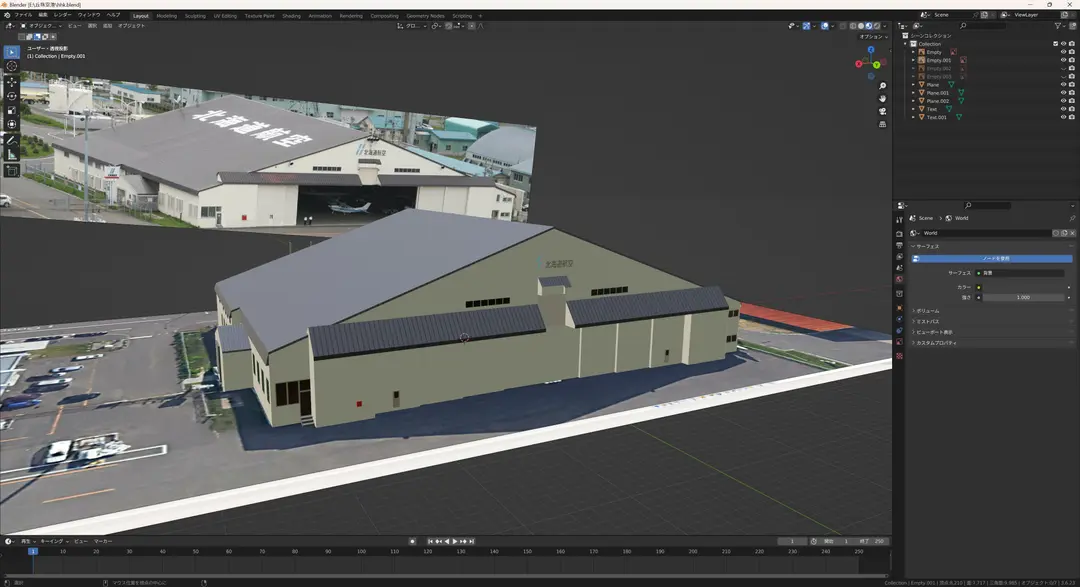Screen dimensions: 1080x587
Task: Select the Annotate tool
Action: (x=12, y=141)
